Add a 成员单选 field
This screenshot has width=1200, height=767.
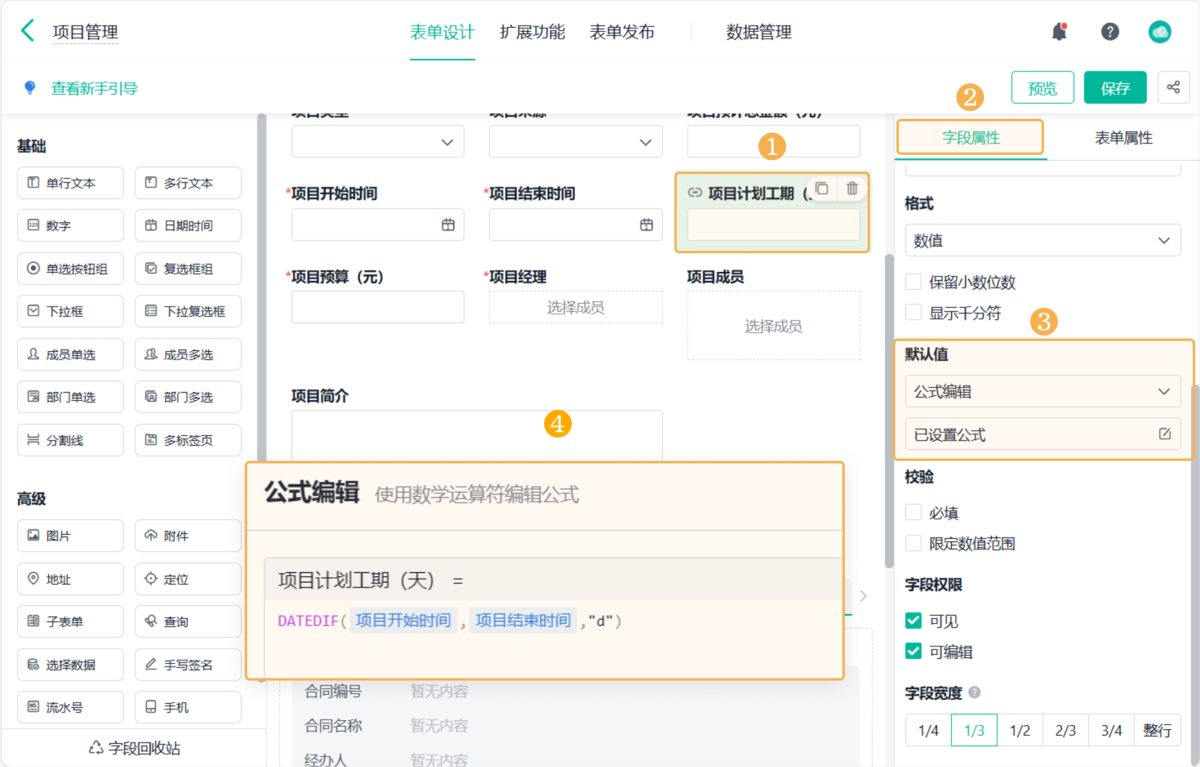70,354
